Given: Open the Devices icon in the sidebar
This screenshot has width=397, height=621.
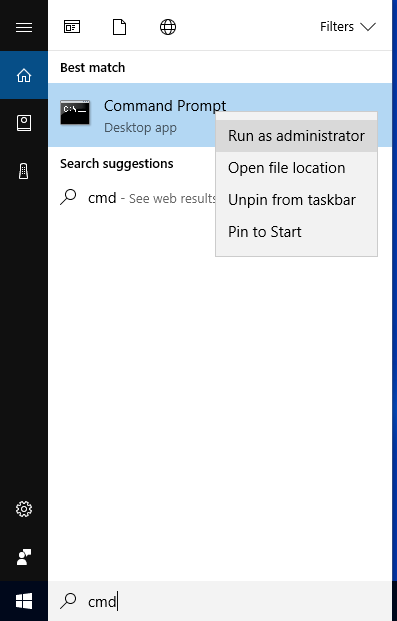Looking at the screenshot, I should point(24,171).
